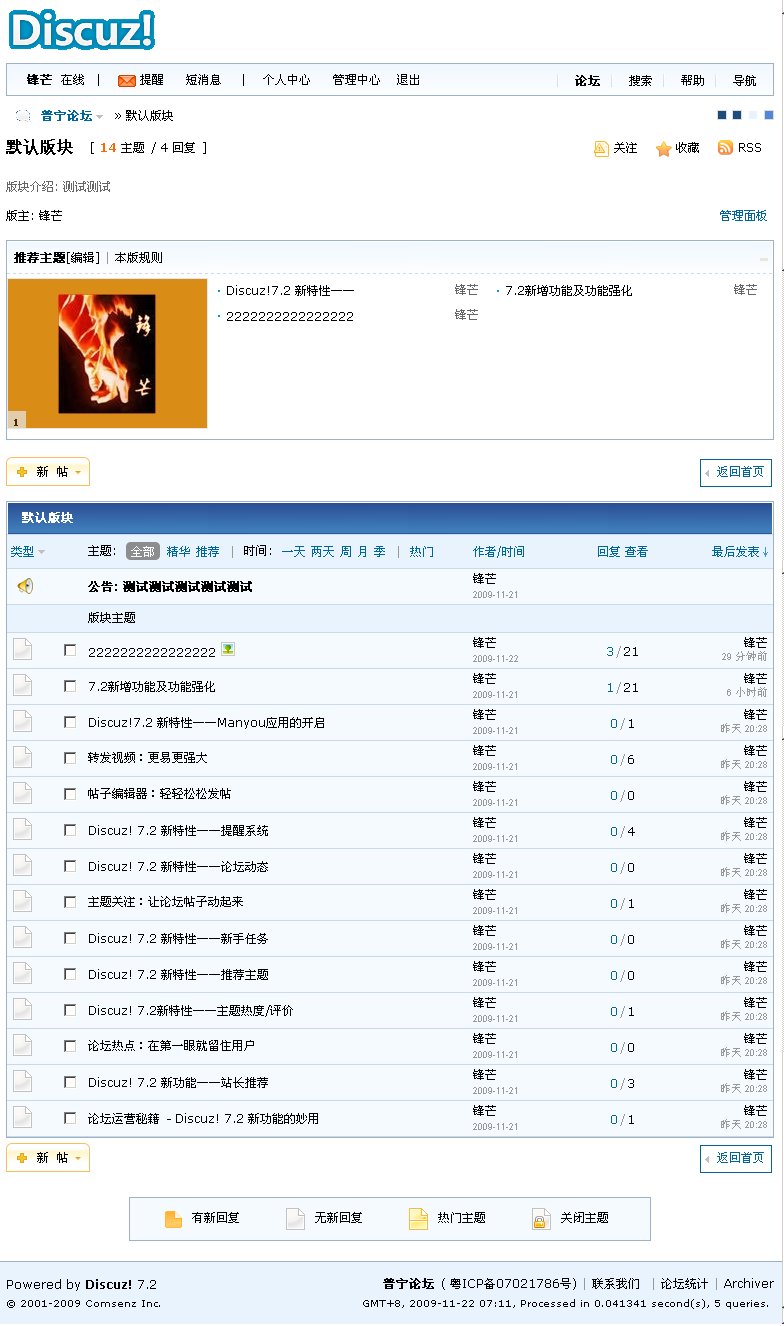The width and height of the screenshot is (784, 1326).
Task: Open the RSS feed icon
Action: pyautogui.click(x=725, y=147)
